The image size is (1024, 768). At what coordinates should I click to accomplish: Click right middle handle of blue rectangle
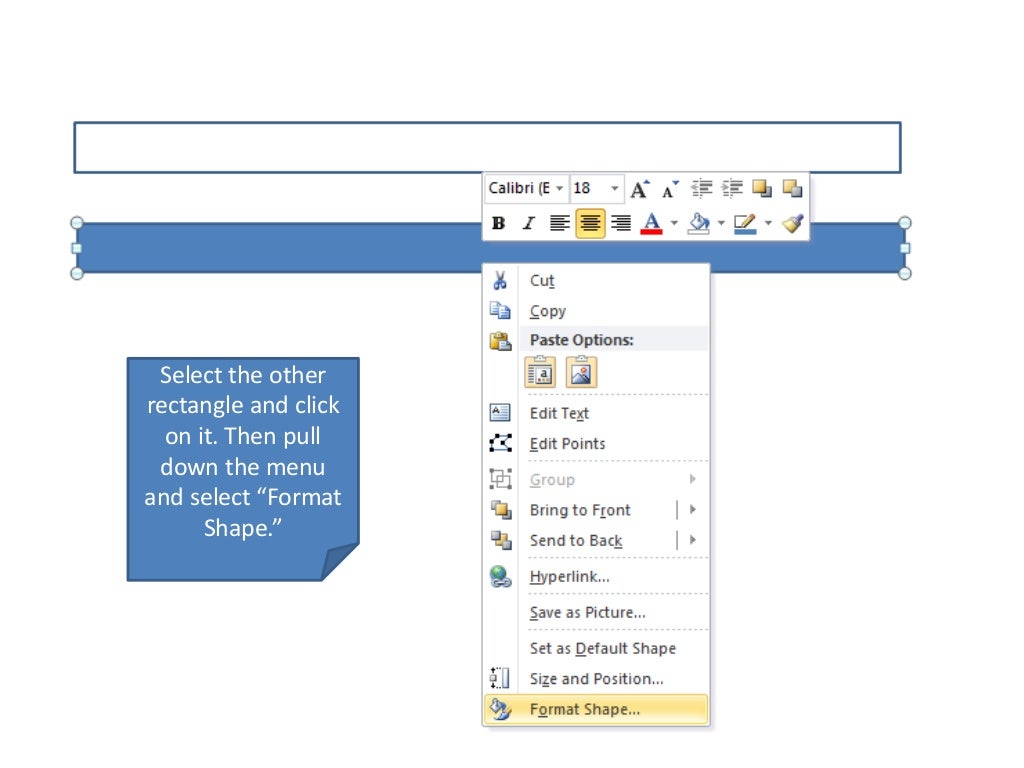click(905, 248)
